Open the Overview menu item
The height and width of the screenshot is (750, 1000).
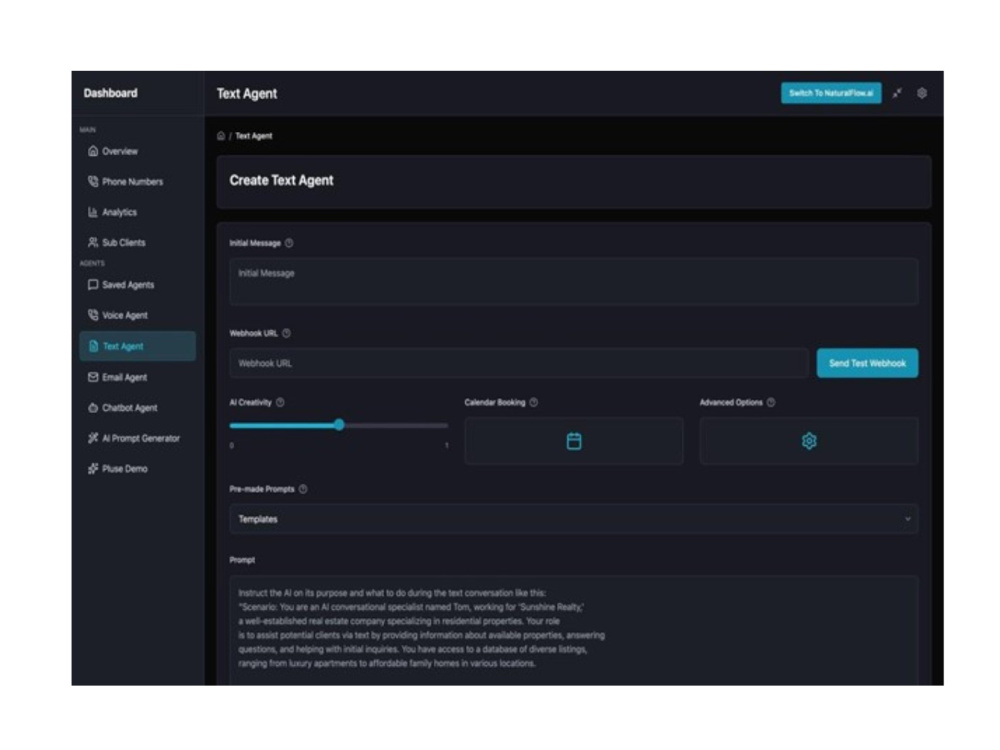[138, 151]
